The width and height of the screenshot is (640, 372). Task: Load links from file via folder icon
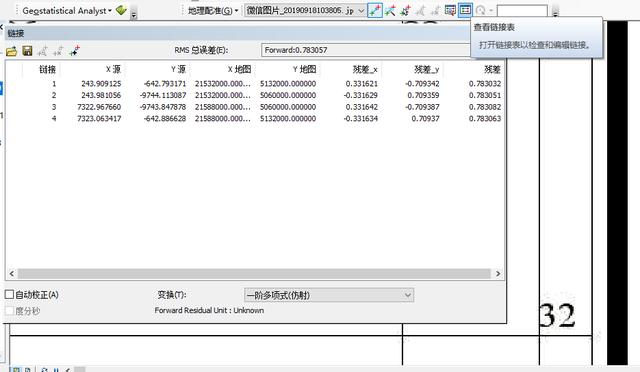tap(11, 51)
